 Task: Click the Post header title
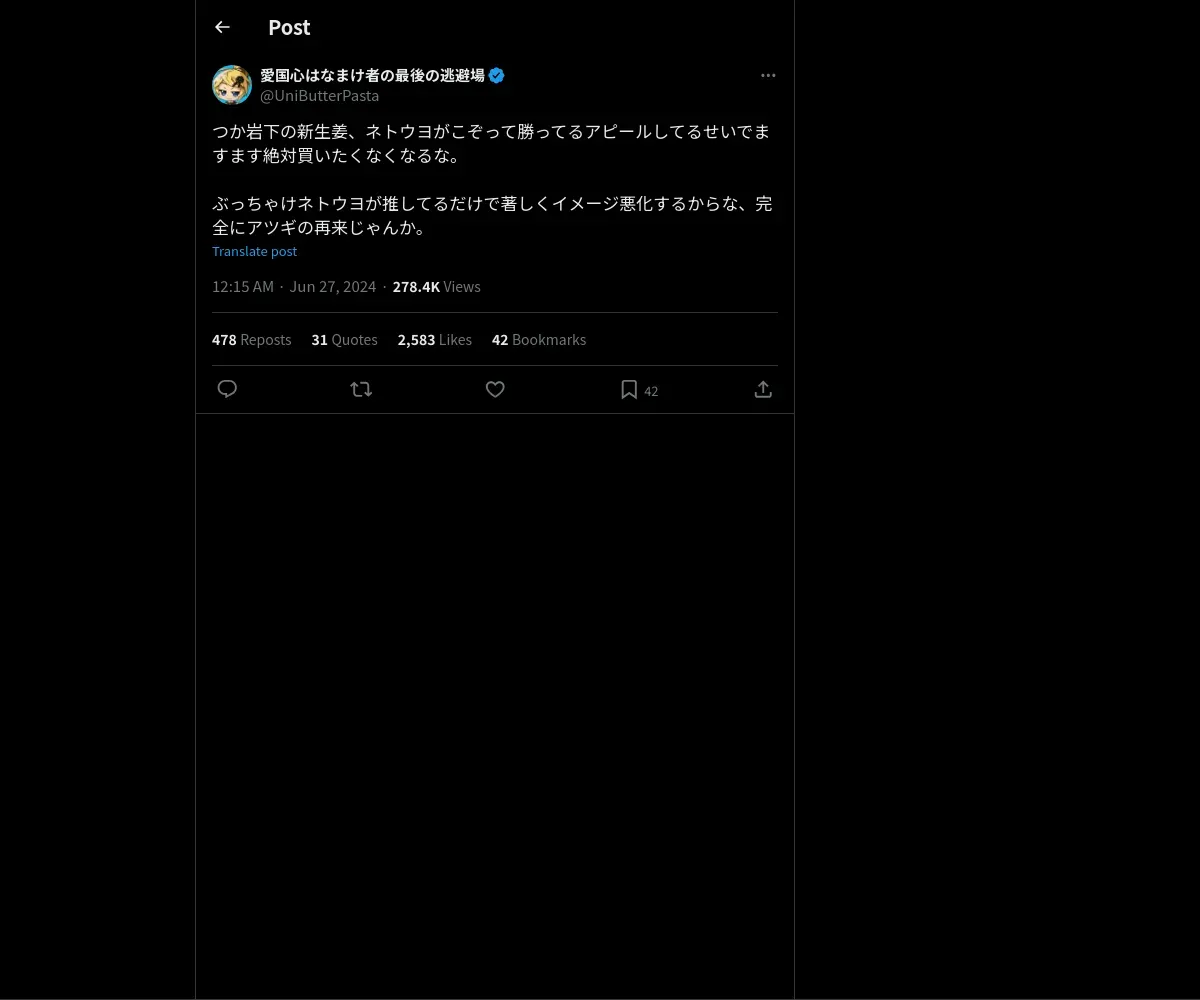click(289, 27)
